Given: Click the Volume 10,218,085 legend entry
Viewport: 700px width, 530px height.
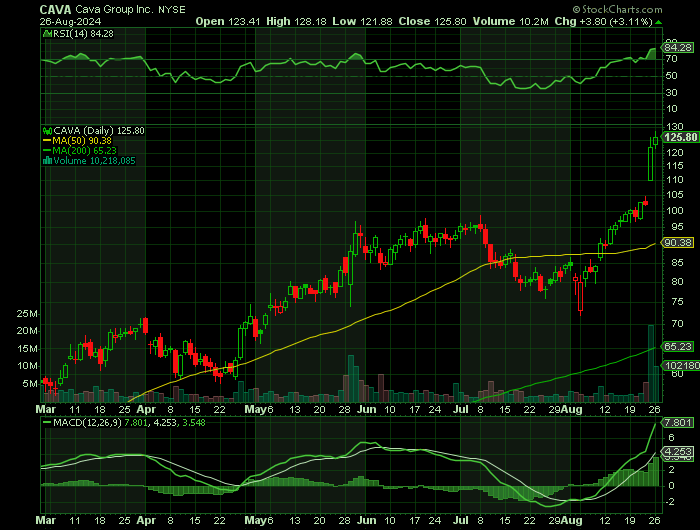Looking at the screenshot, I should click(x=94, y=161).
